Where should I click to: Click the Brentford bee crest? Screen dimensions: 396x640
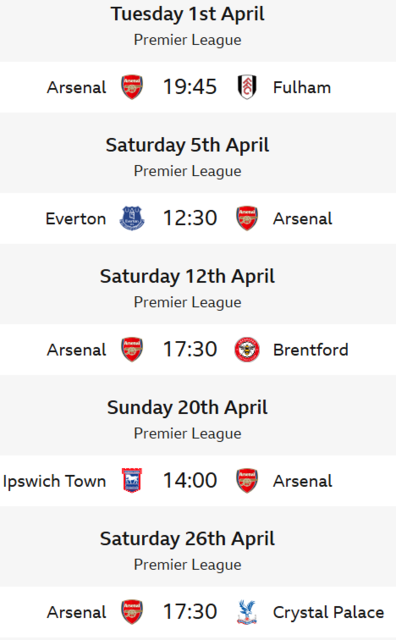pyautogui.click(x=247, y=349)
